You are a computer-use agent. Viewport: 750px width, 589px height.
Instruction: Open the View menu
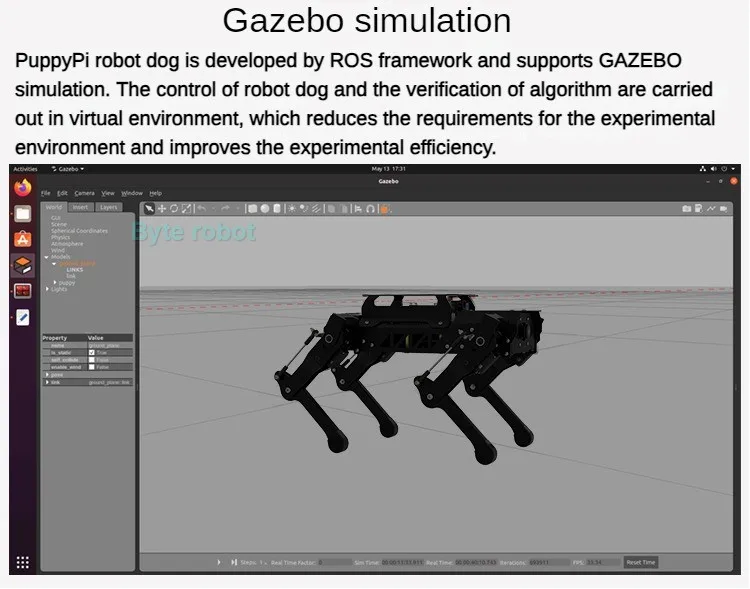pos(108,193)
